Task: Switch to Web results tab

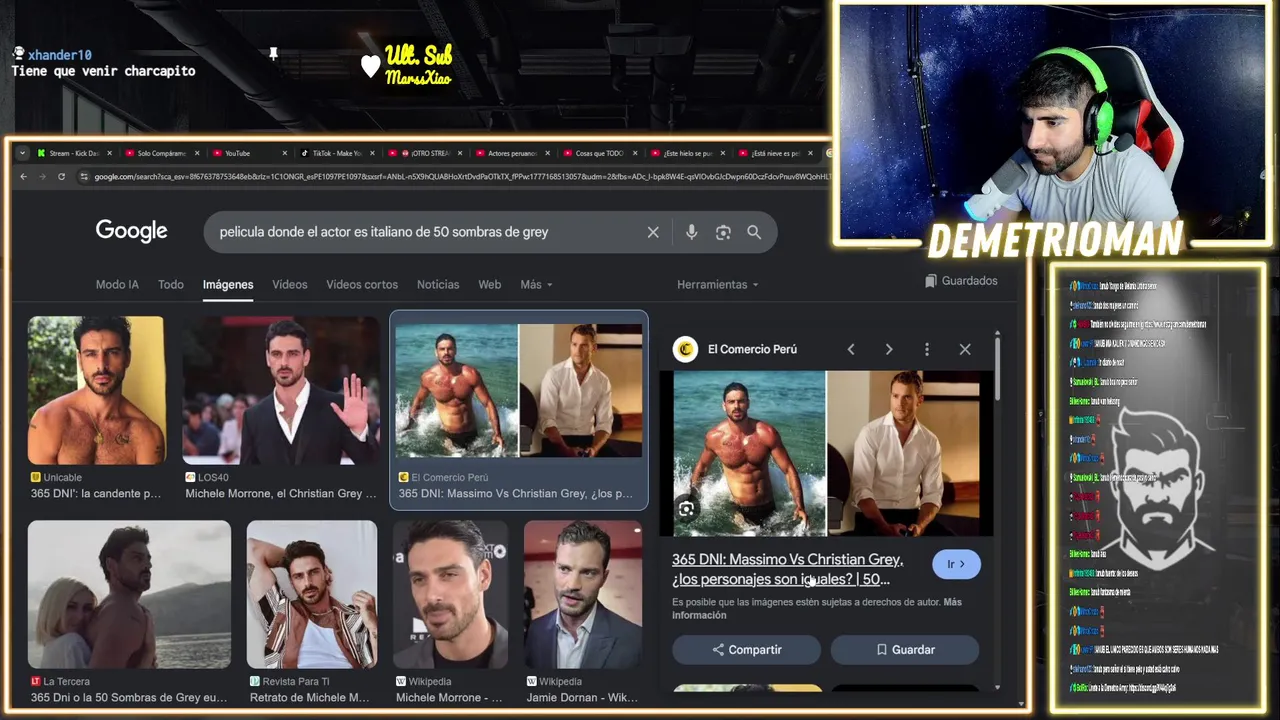Action: [x=489, y=285]
